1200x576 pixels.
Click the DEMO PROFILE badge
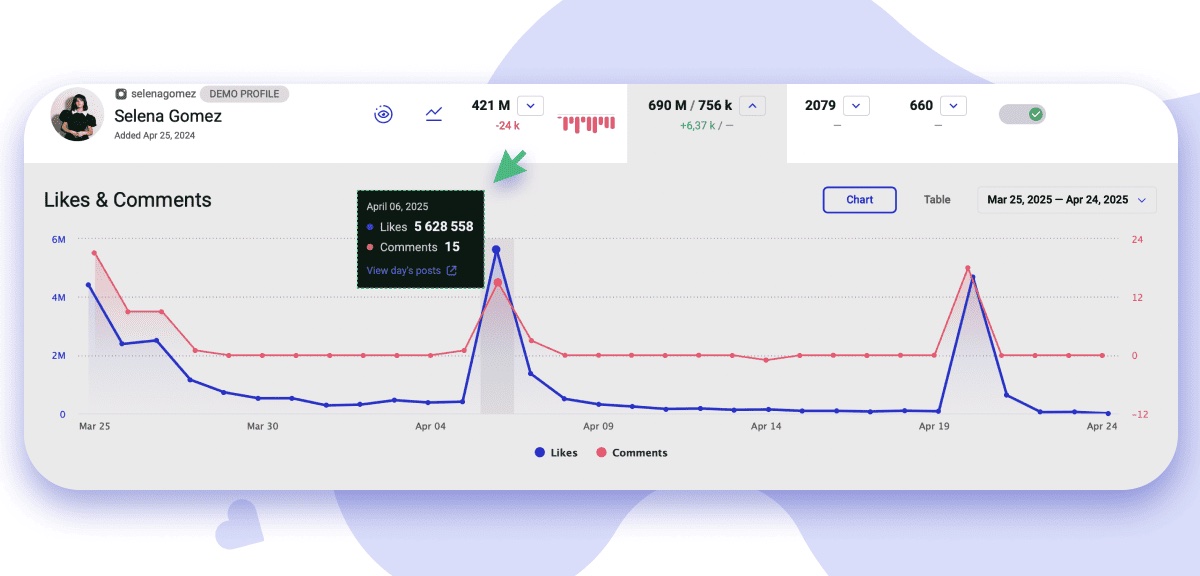[x=245, y=93]
